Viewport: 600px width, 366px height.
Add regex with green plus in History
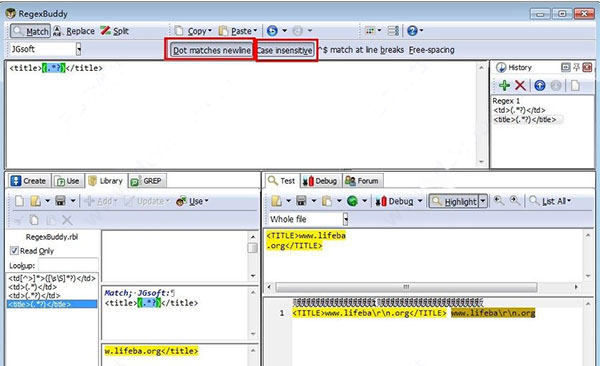[504, 85]
